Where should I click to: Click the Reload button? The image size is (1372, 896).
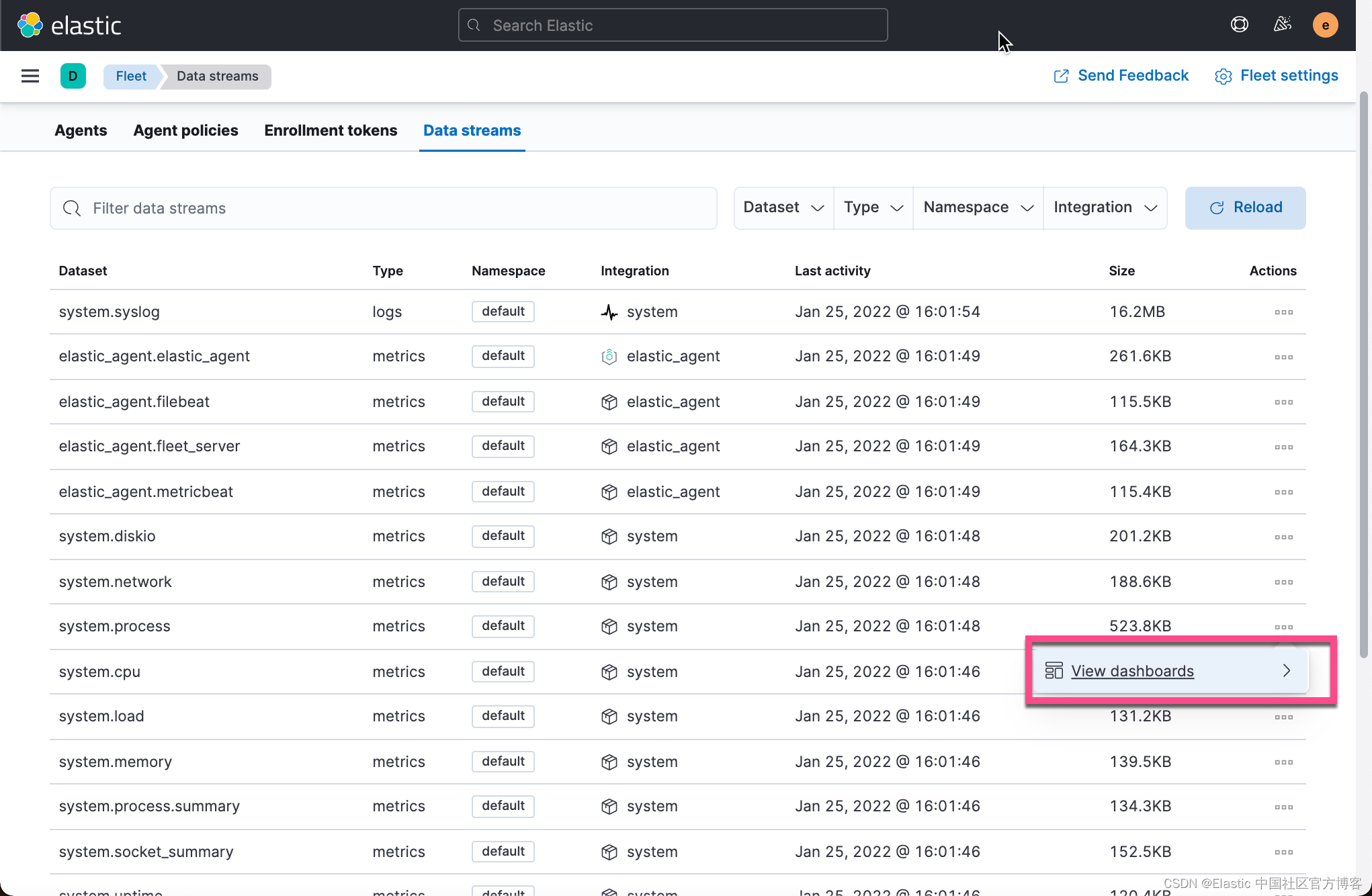[x=1245, y=208]
